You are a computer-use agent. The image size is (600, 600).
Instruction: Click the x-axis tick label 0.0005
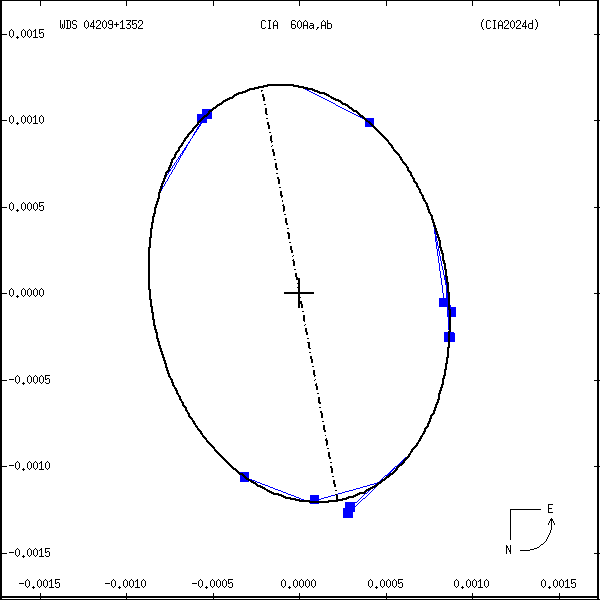pyautogui.click(x=385, y=584)
